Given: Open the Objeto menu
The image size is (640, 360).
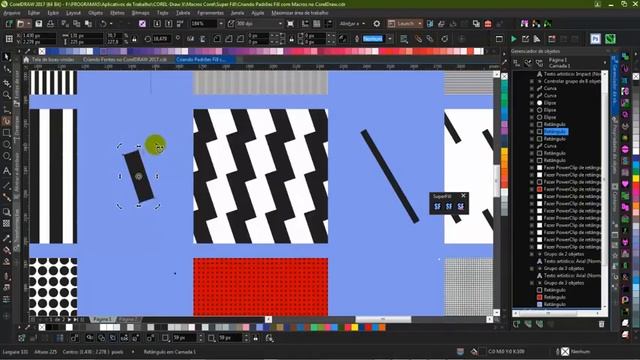Looking at the screenshot, I should (96, 13).
